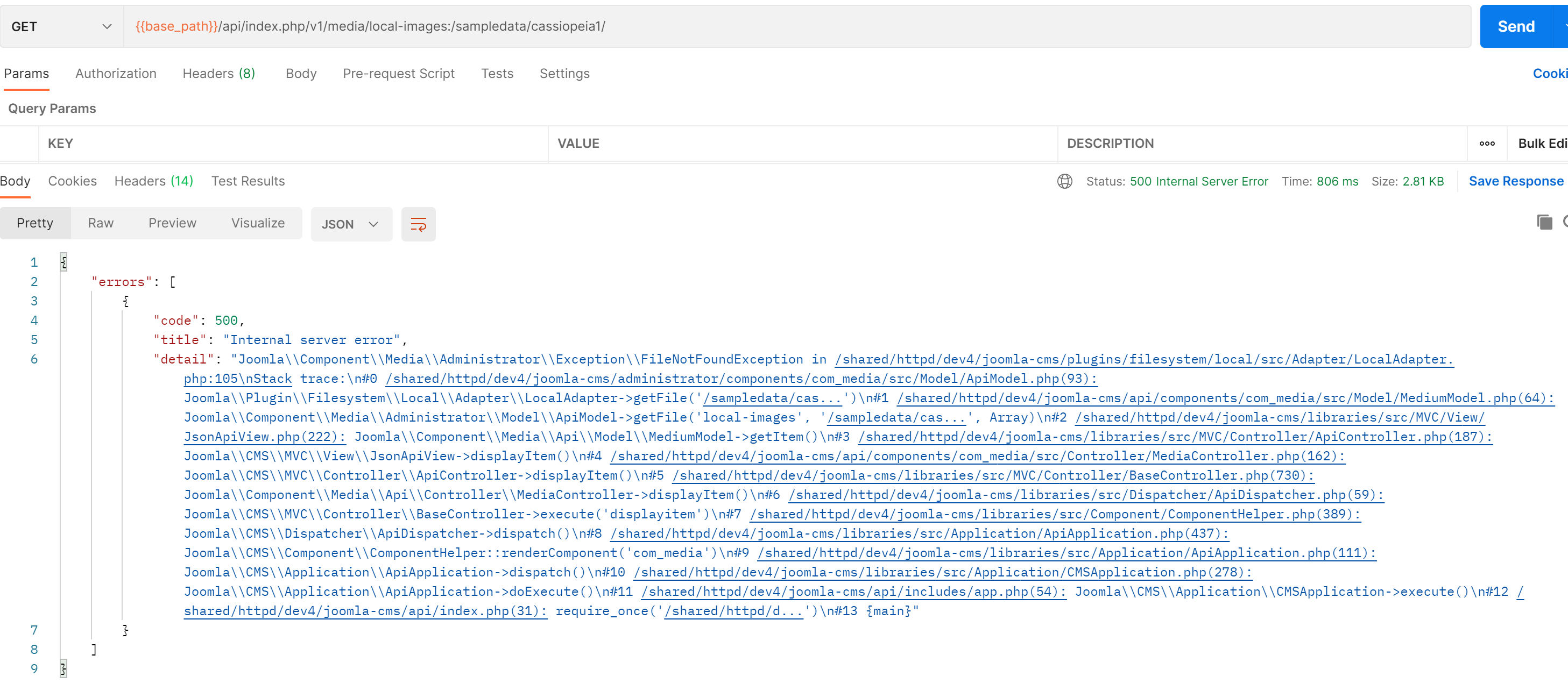This screenshot has width=1568, height=698.
Task: Open the response Headers (14) tab
Action: (153, 181)
